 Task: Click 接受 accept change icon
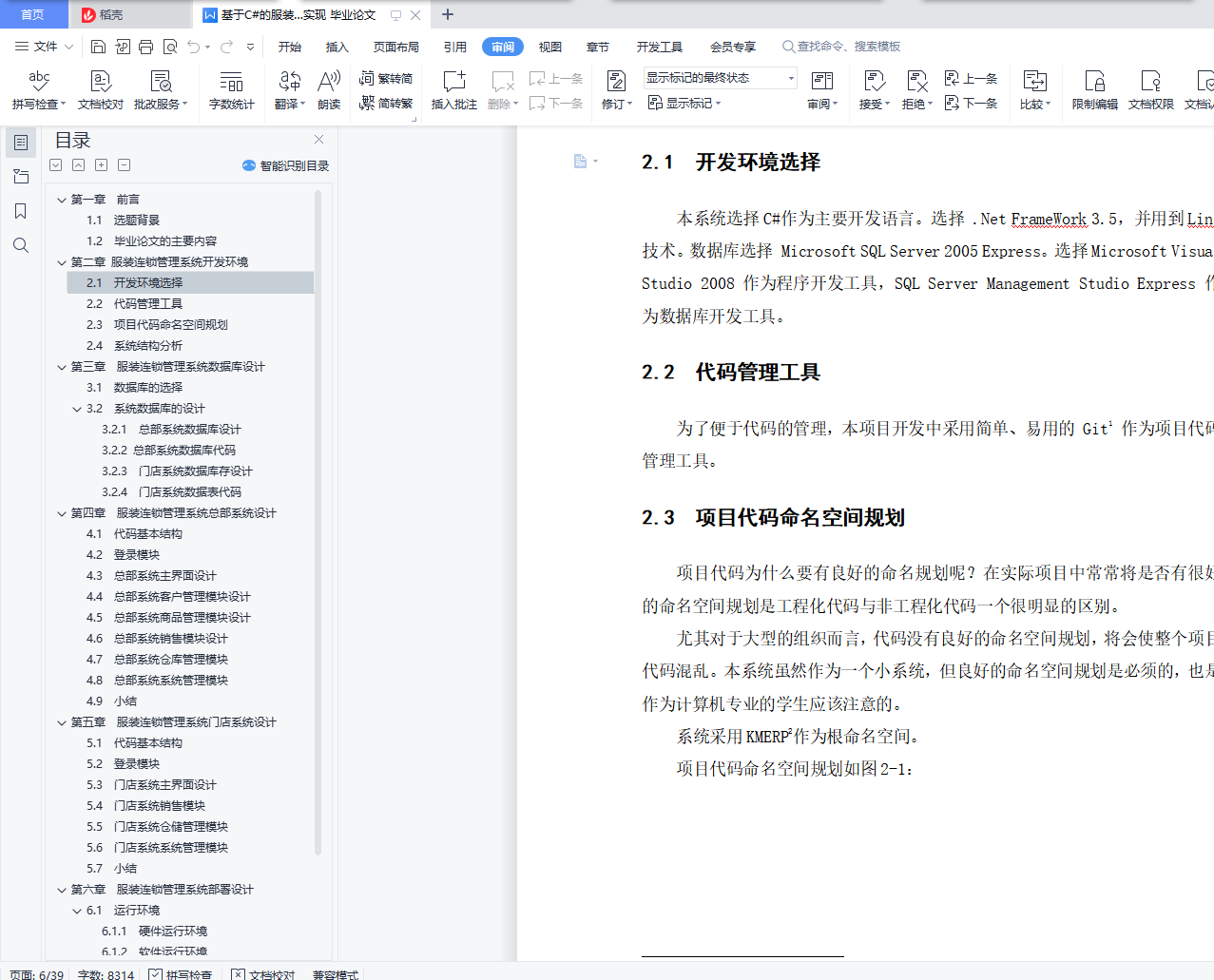[874, 91]
